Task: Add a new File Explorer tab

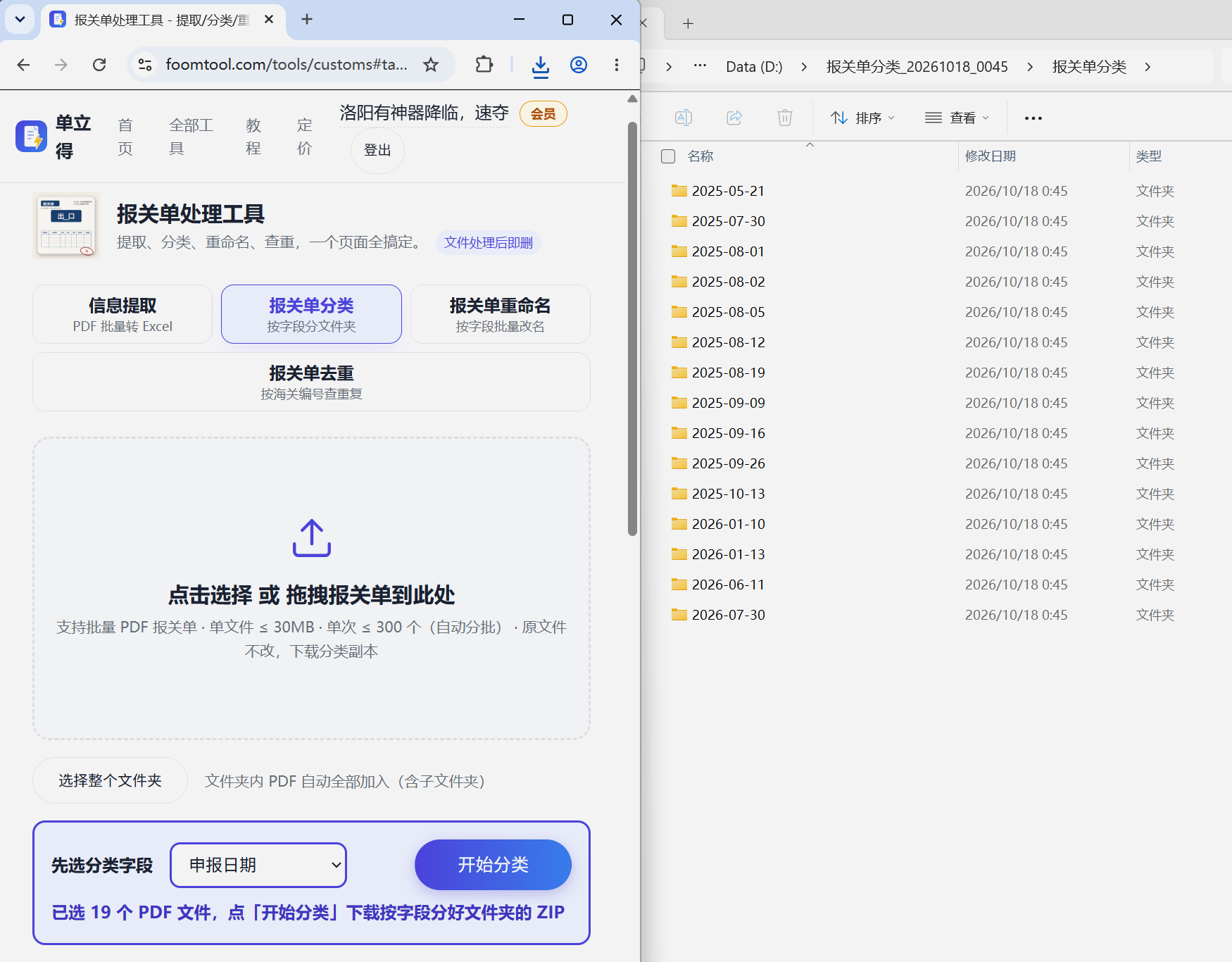Action: (x=689, y=24)
